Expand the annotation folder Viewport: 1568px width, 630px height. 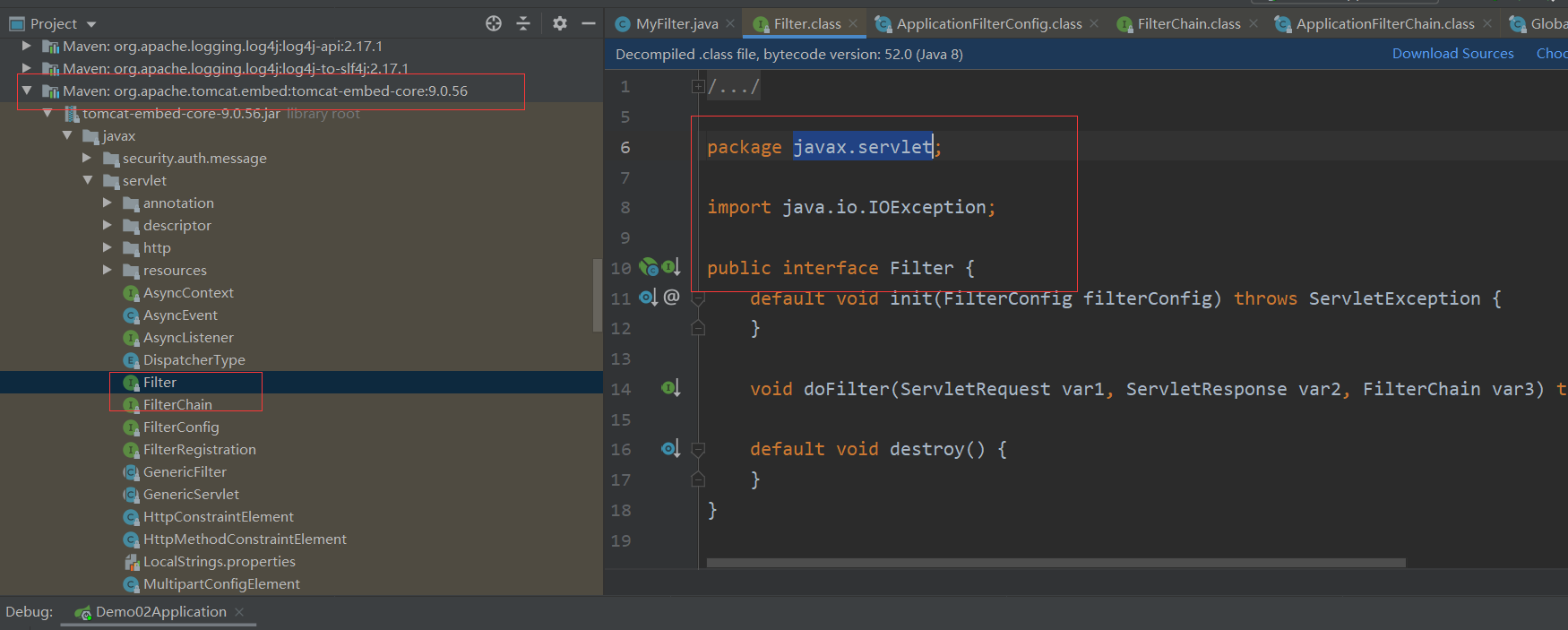[x=108, y=203]
